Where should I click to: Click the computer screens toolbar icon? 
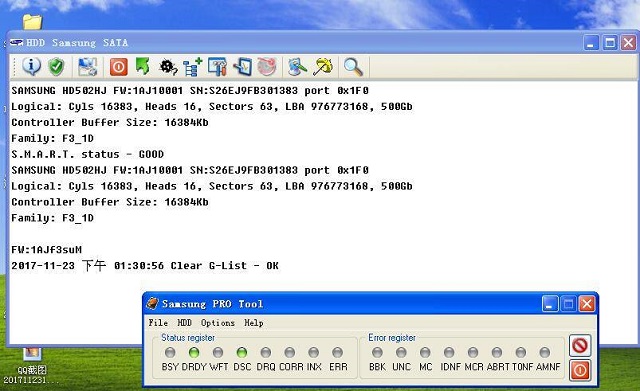click(87, 67)
